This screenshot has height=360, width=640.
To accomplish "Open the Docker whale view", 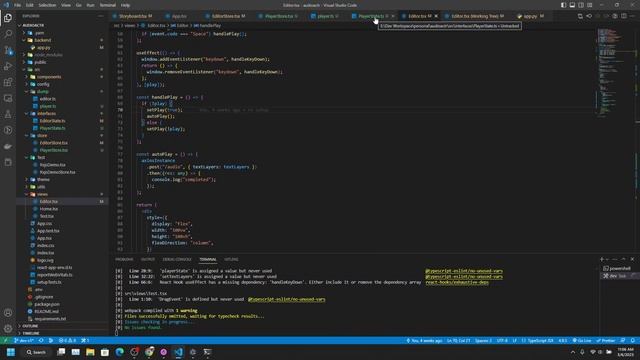I will pyautogui.click(x=8, y=147).
